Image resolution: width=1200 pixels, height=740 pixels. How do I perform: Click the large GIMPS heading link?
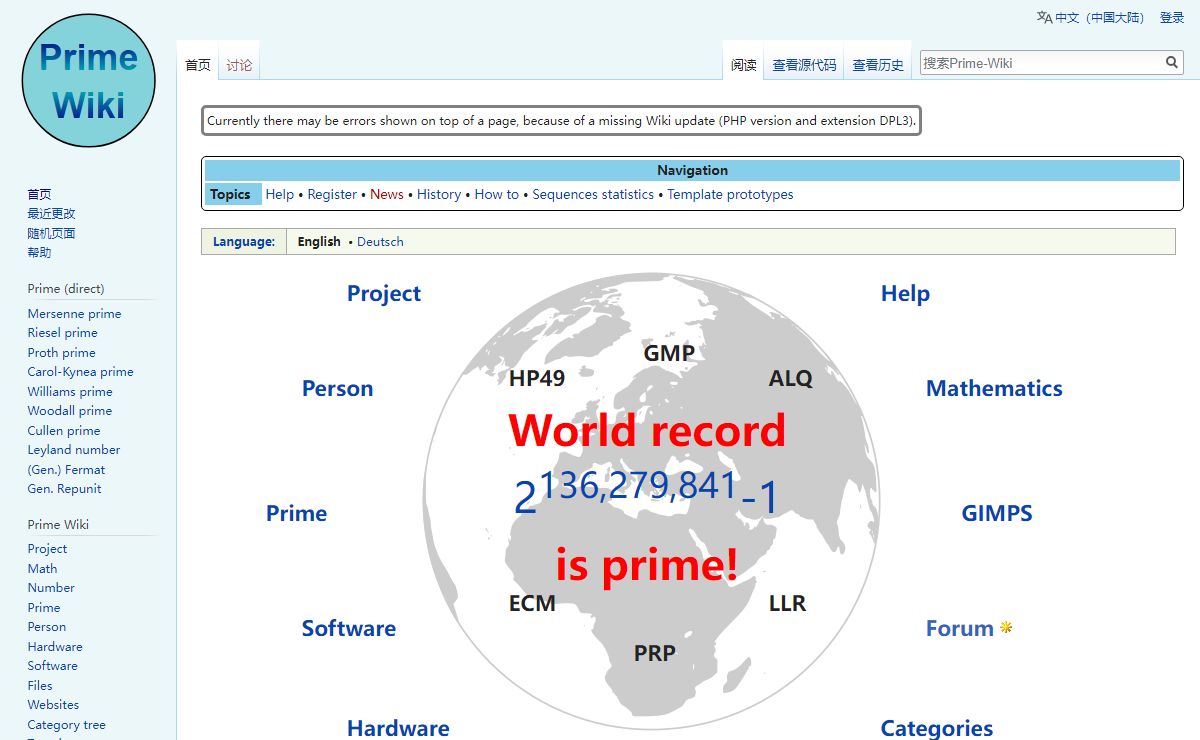(x=997, y=514)
